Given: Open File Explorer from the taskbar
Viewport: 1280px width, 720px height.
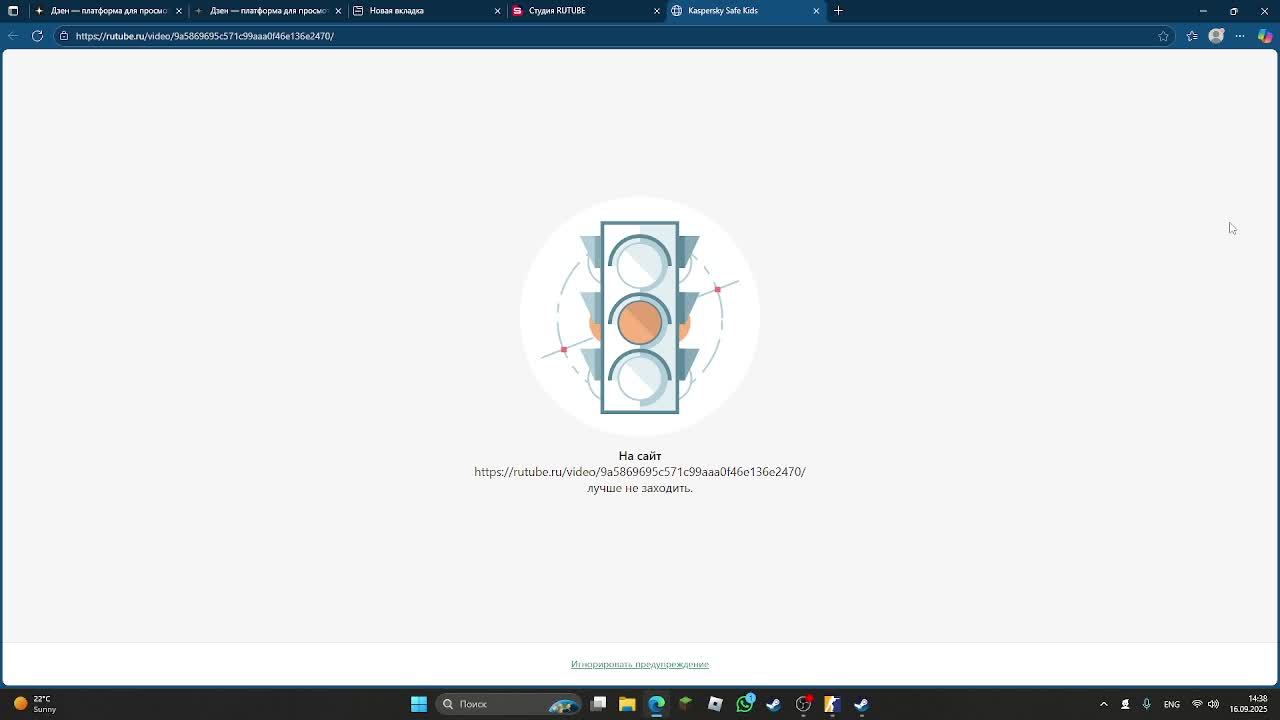Looking at the screenshot, I should tap(627, 704).
